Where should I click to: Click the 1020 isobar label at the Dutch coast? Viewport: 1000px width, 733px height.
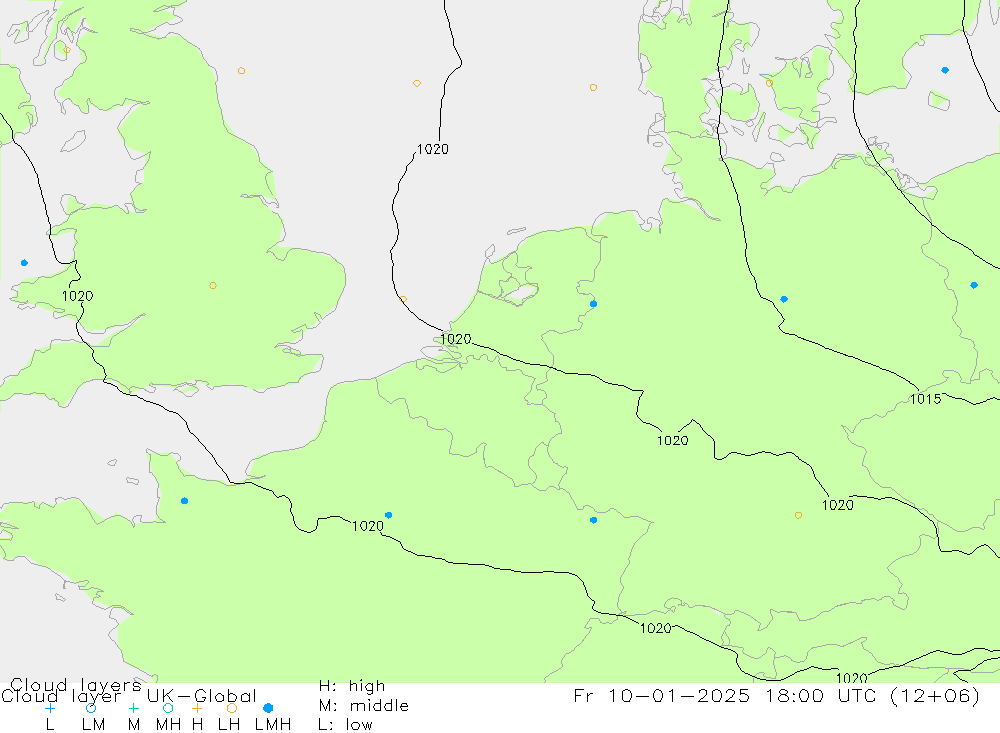coord(455,339)
